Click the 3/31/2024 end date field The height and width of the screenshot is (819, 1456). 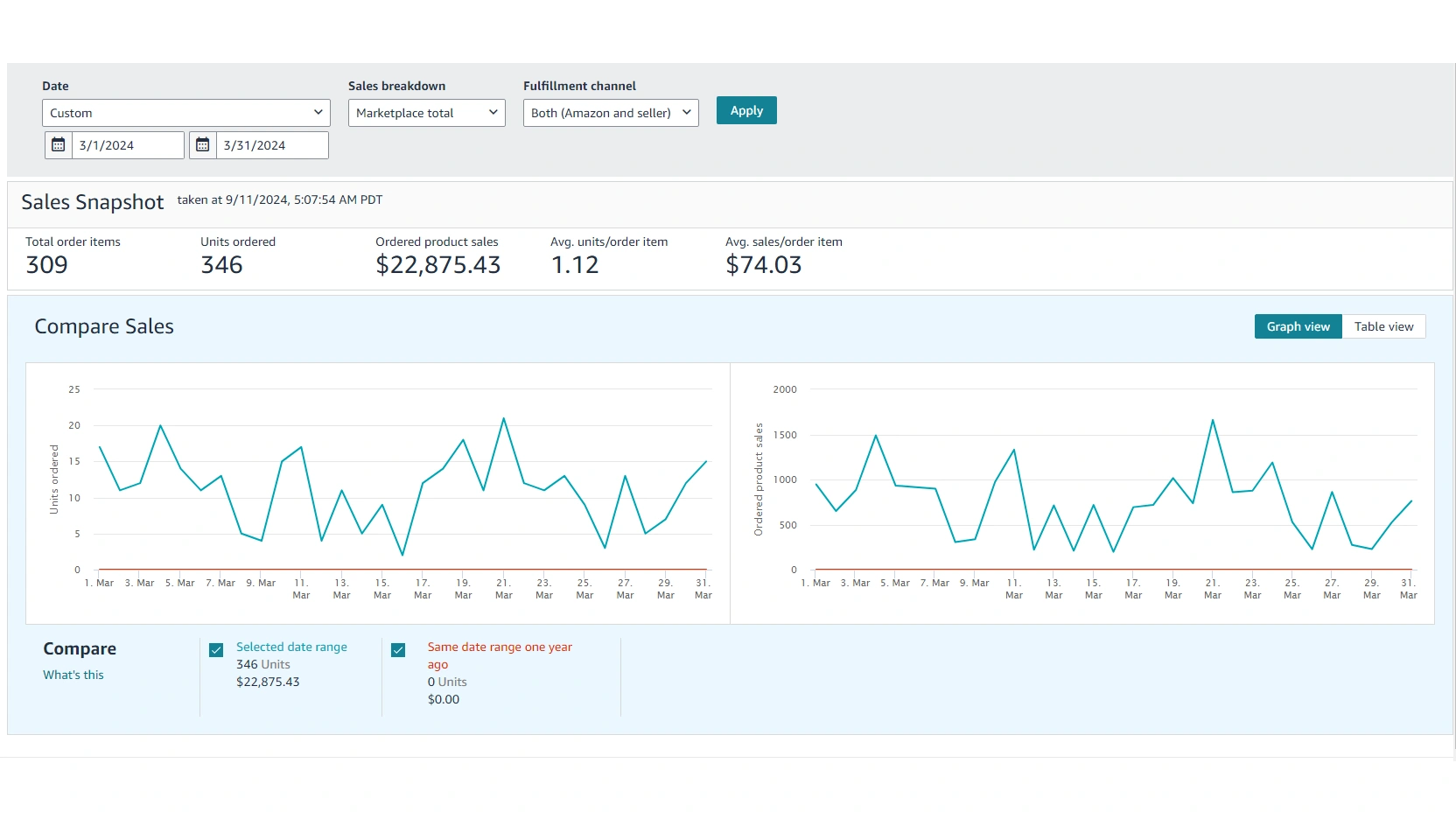pyautogui.click(x=272, y=145)
